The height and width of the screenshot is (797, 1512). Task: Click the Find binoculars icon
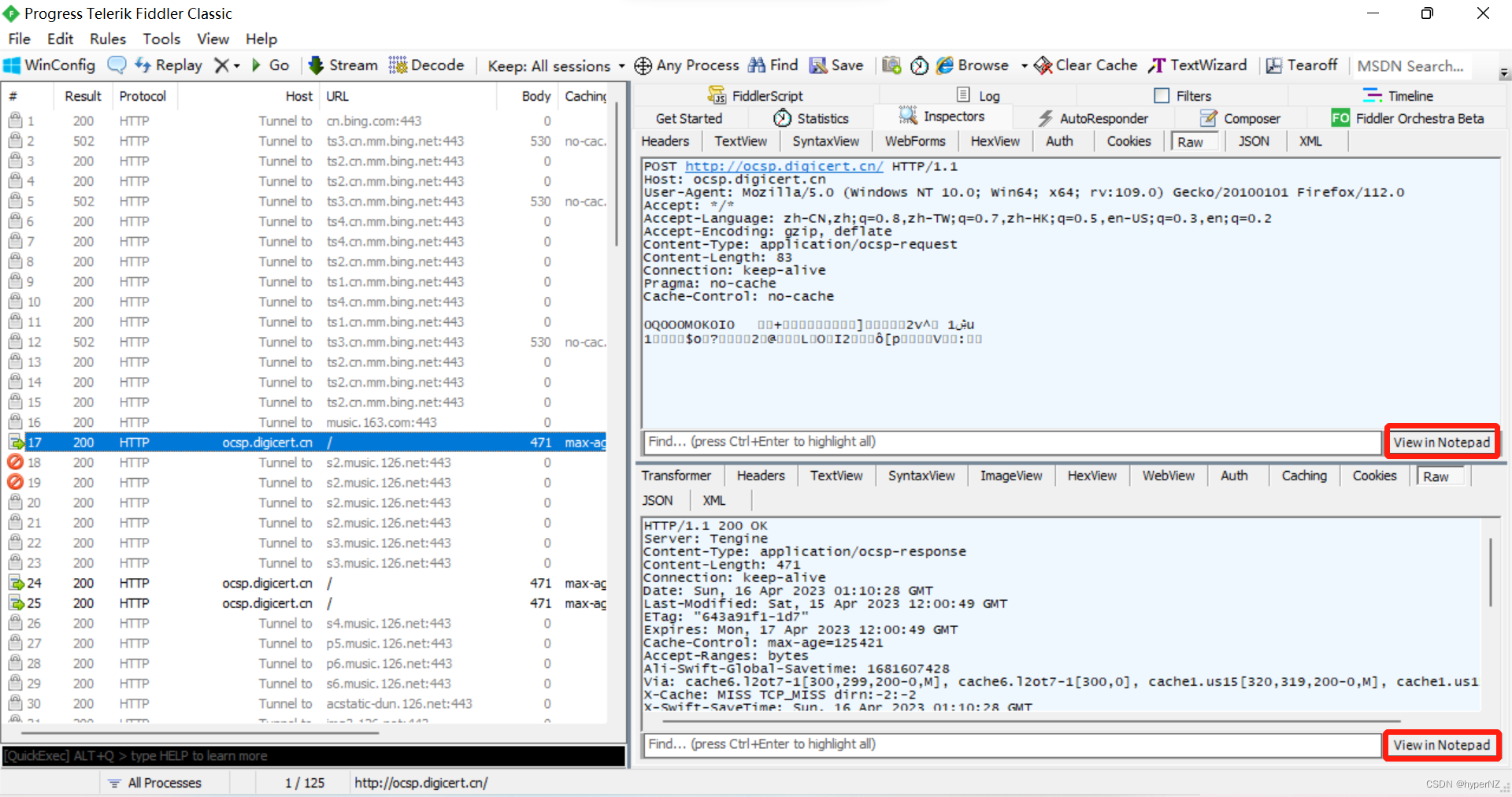(x=757, y=65)
